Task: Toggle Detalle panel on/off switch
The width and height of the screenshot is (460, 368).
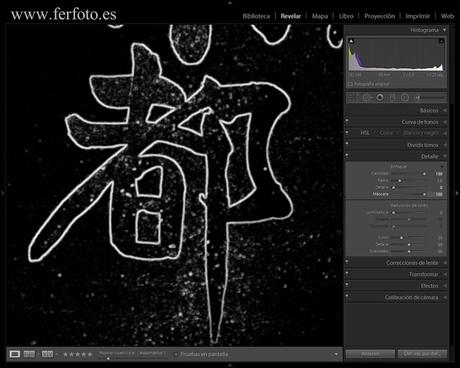Action: click(x=347, y=155)
